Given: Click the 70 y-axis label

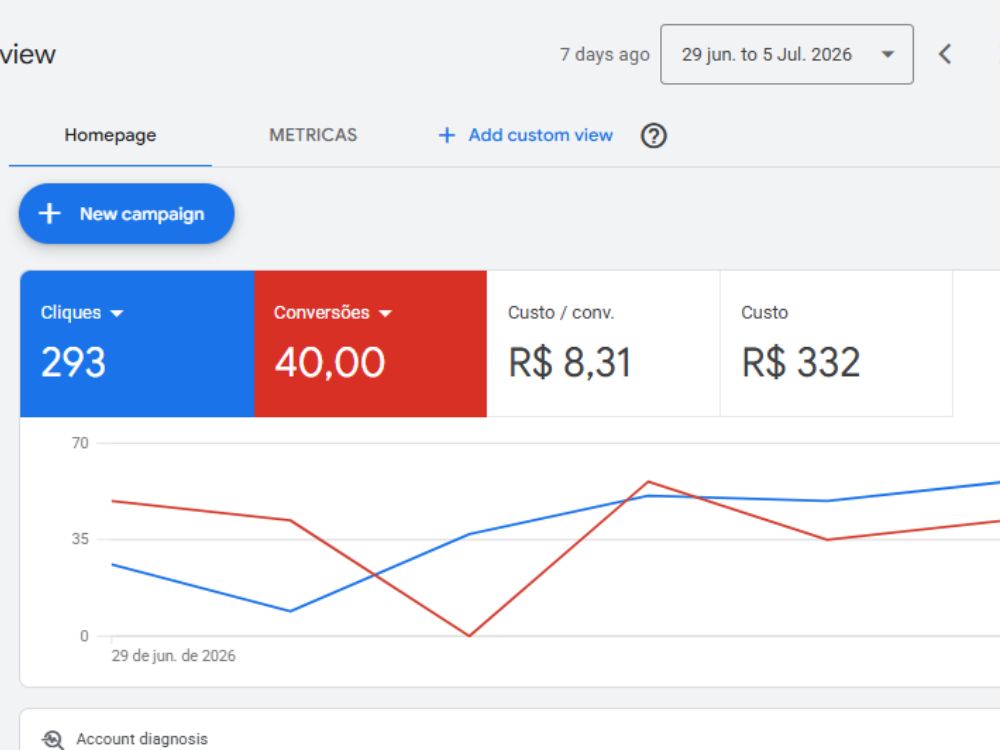Looking at the screenshot, I should coord(80,443).
